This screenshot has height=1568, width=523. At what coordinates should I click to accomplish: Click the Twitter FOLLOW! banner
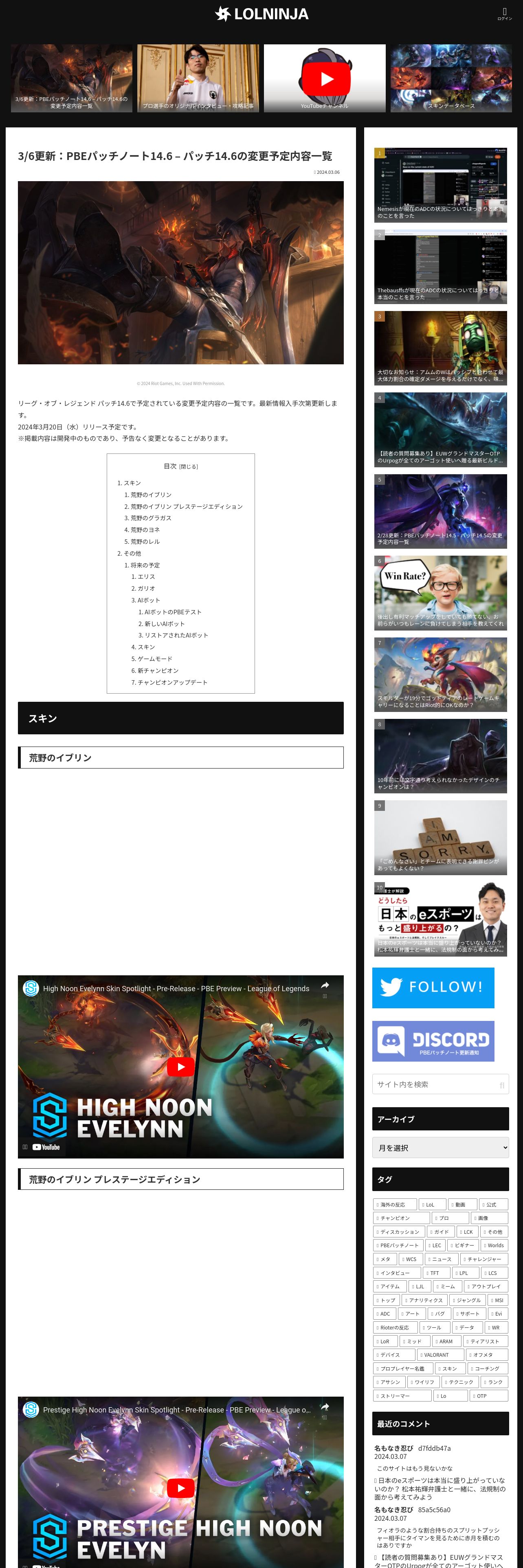tap(433, 987)
